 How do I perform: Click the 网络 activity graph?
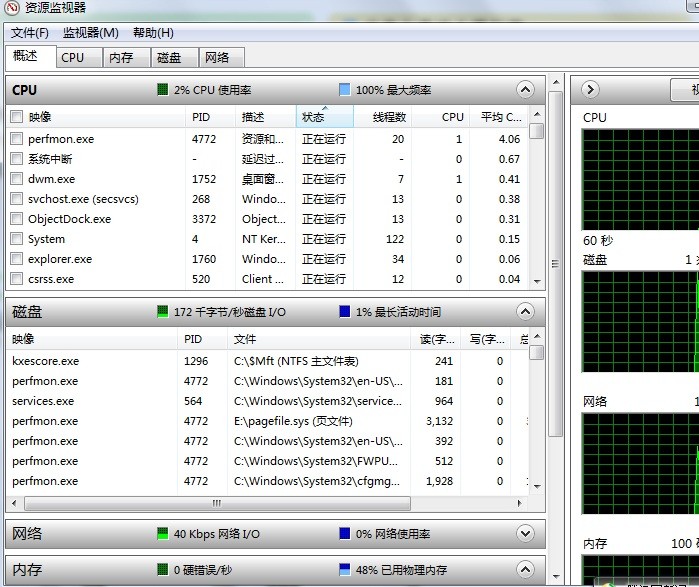(x=641, y=464)
